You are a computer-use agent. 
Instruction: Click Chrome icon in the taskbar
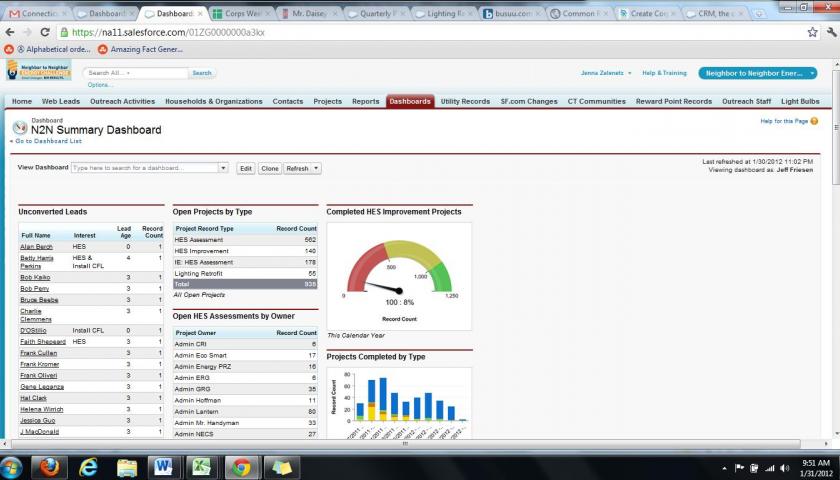pos(241,468)
